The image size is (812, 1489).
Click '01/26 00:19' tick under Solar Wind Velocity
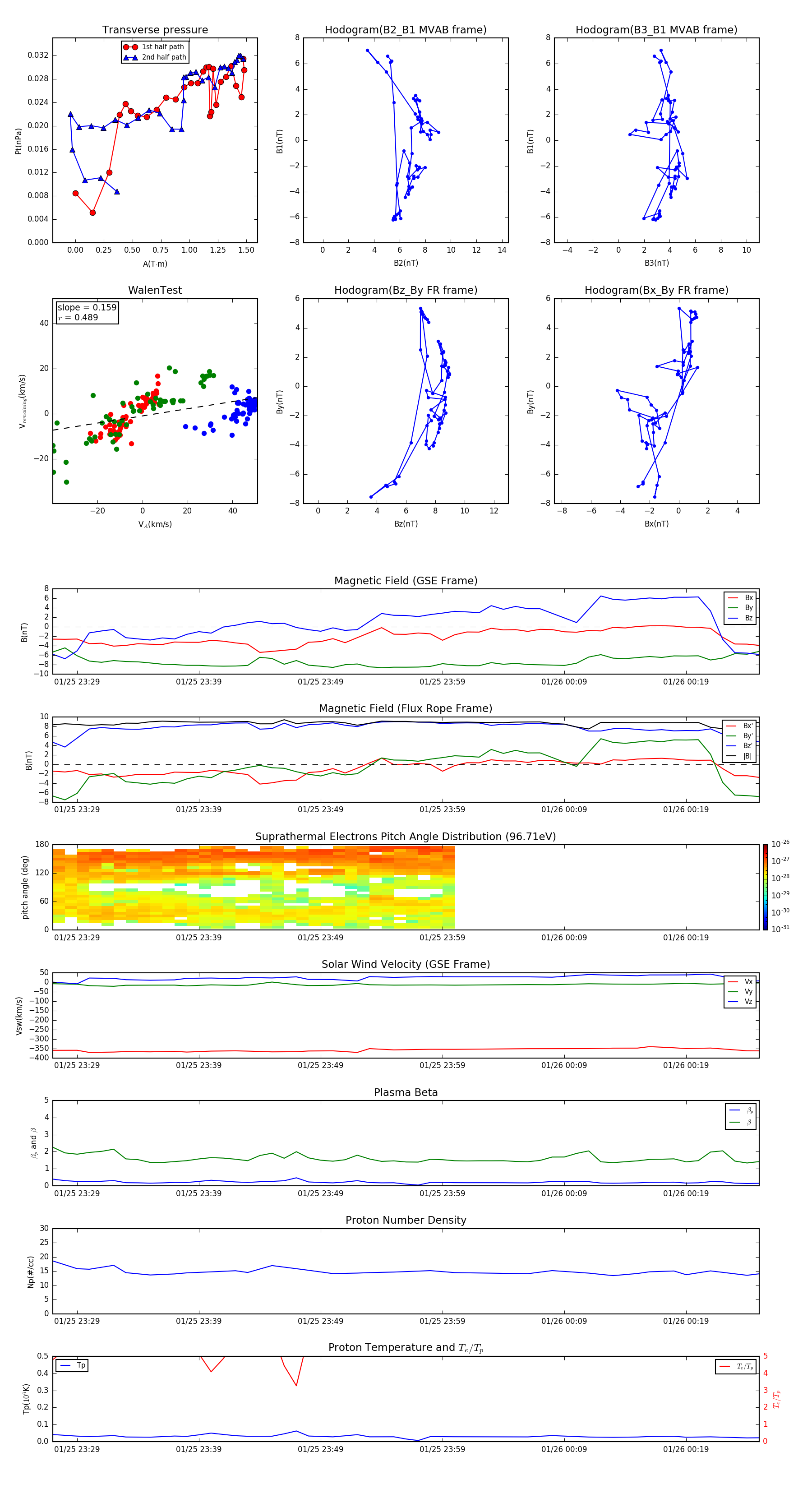686,1065
